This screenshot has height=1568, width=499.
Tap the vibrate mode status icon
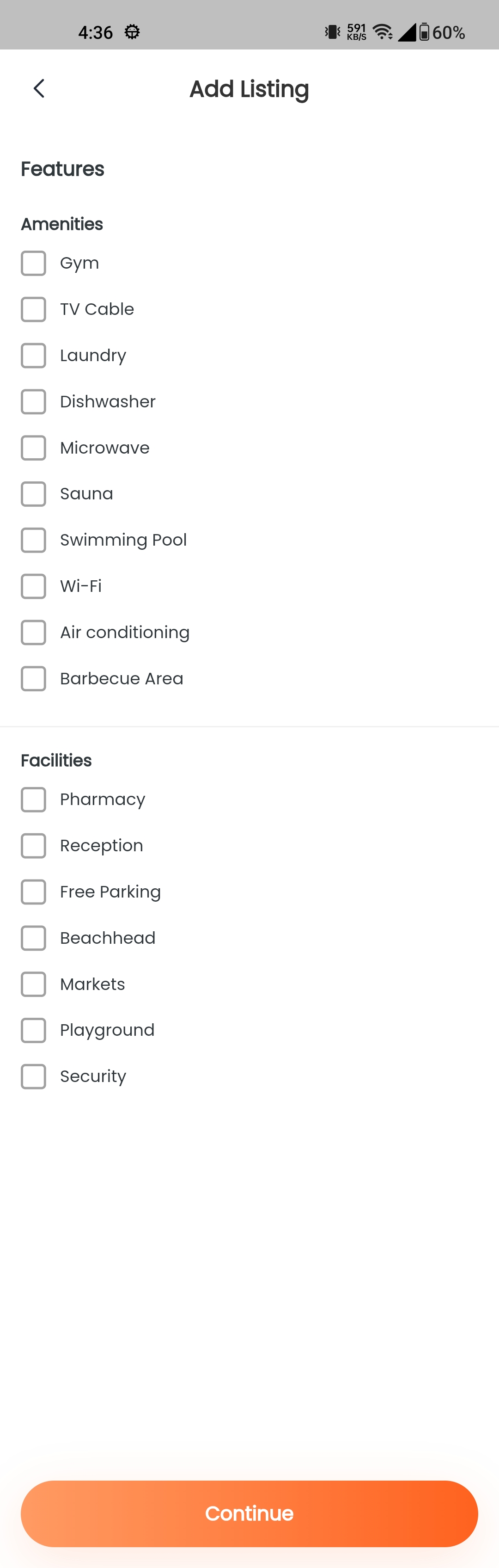point(332,31)
